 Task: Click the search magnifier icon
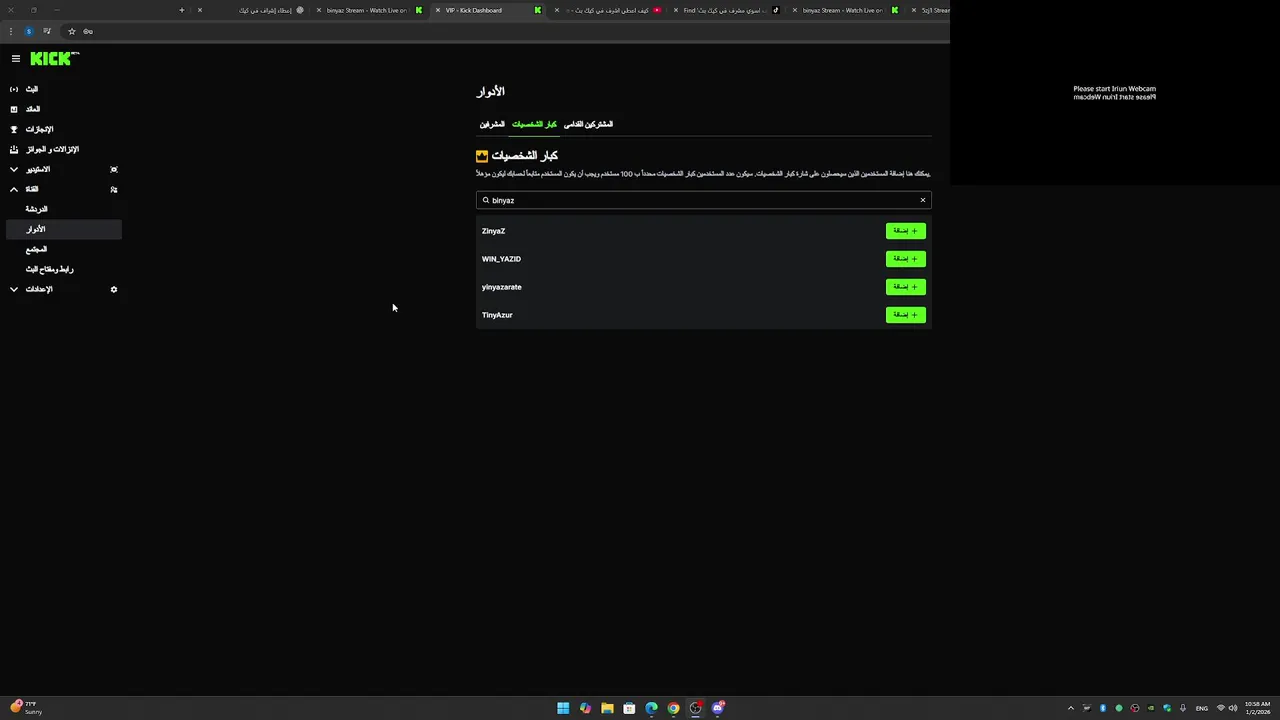pos(486,200)
